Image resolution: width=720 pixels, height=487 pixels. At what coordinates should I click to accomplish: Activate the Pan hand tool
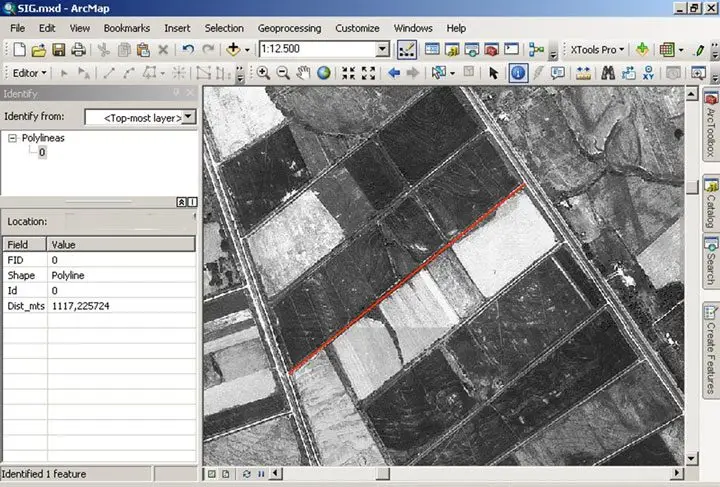[x=304, y=73]
